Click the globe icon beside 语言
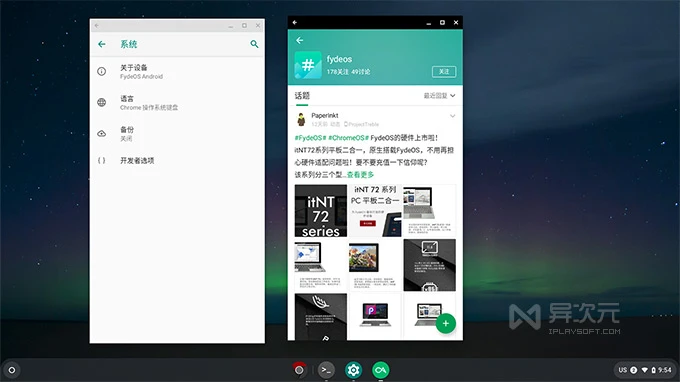 pyautogui.click(x=101, y=102)
